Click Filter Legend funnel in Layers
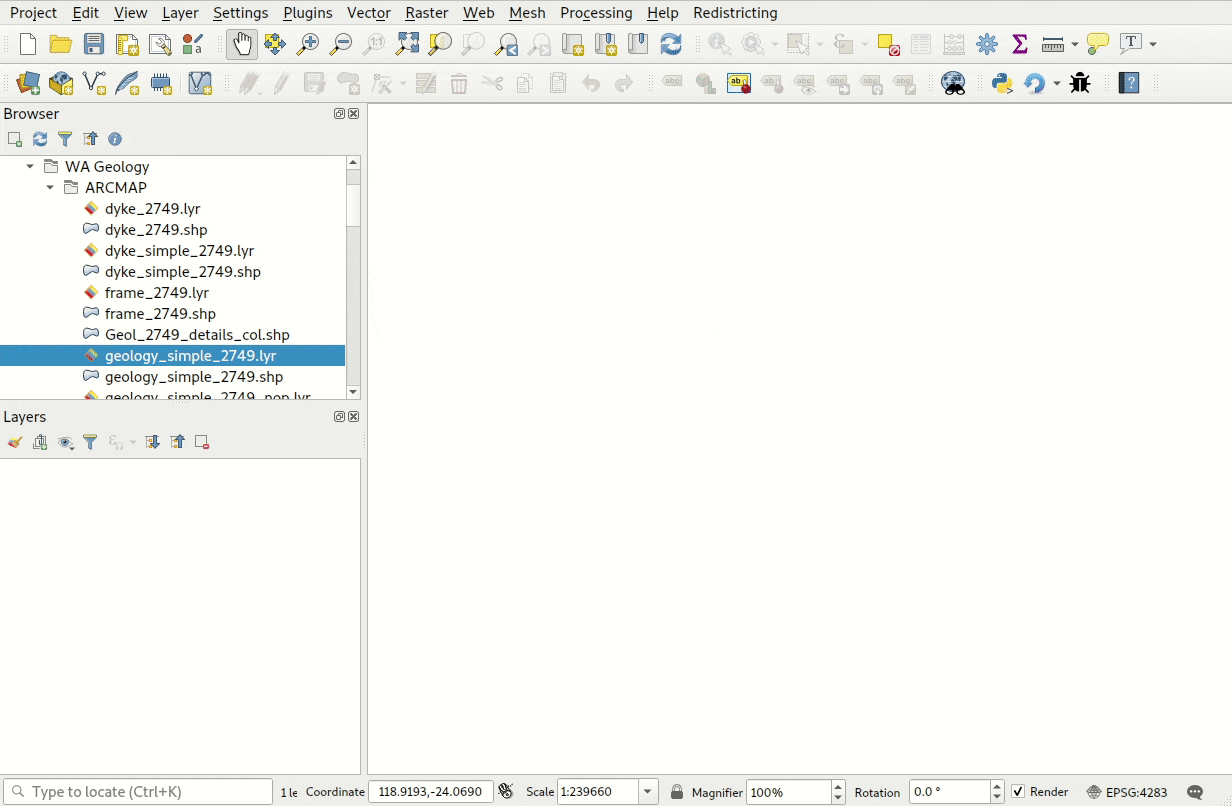Screen dimensions: 1232x806 coord(90,442)
